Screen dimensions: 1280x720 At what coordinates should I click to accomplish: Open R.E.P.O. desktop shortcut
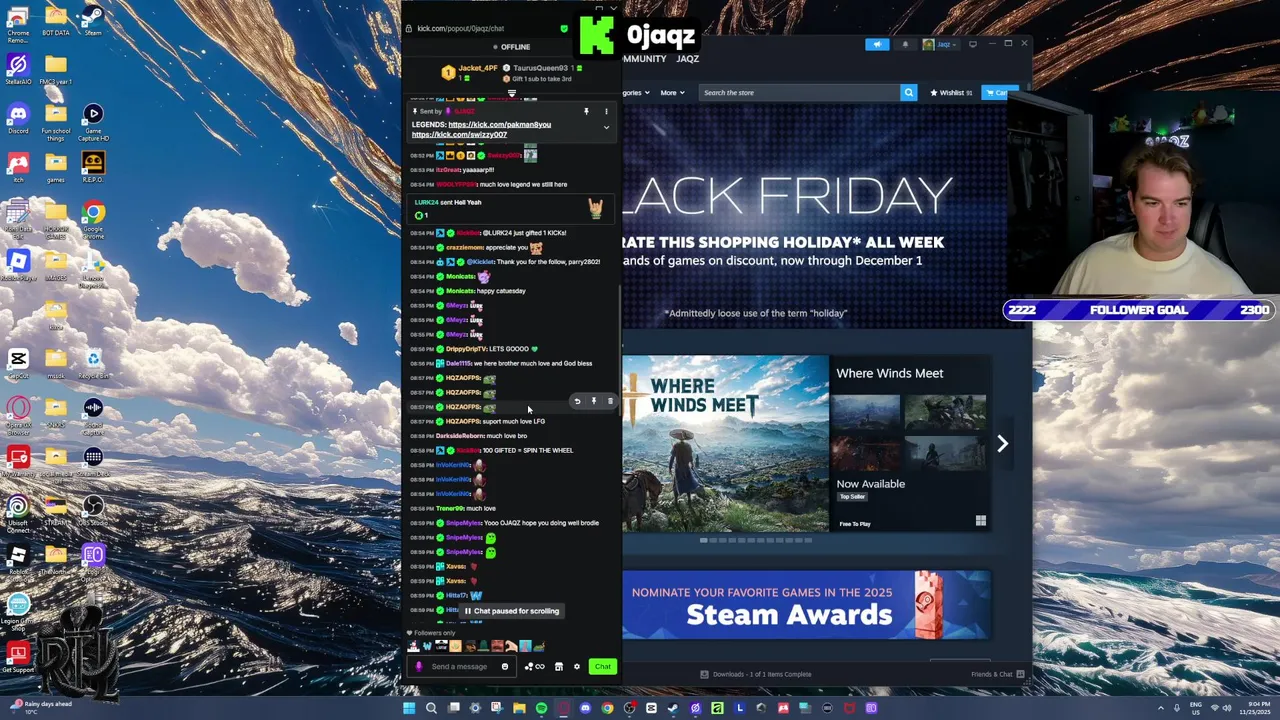coord(93,167)
